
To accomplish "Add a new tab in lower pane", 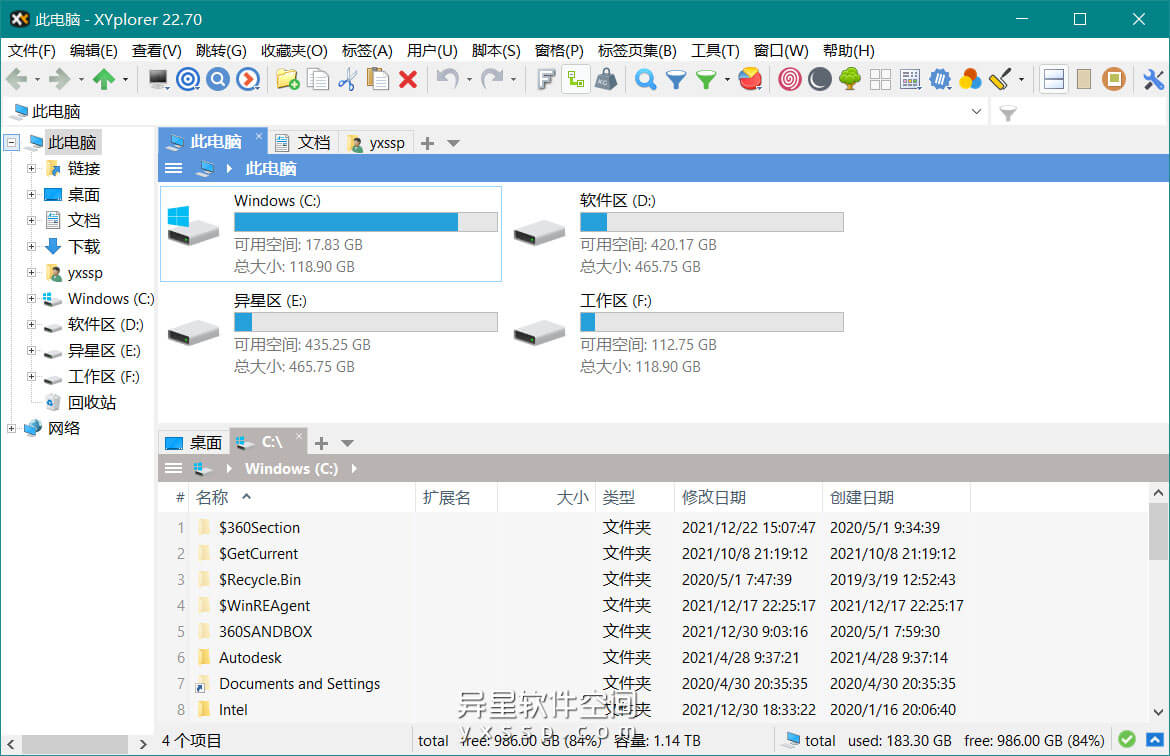I will (x=321, y=443).
